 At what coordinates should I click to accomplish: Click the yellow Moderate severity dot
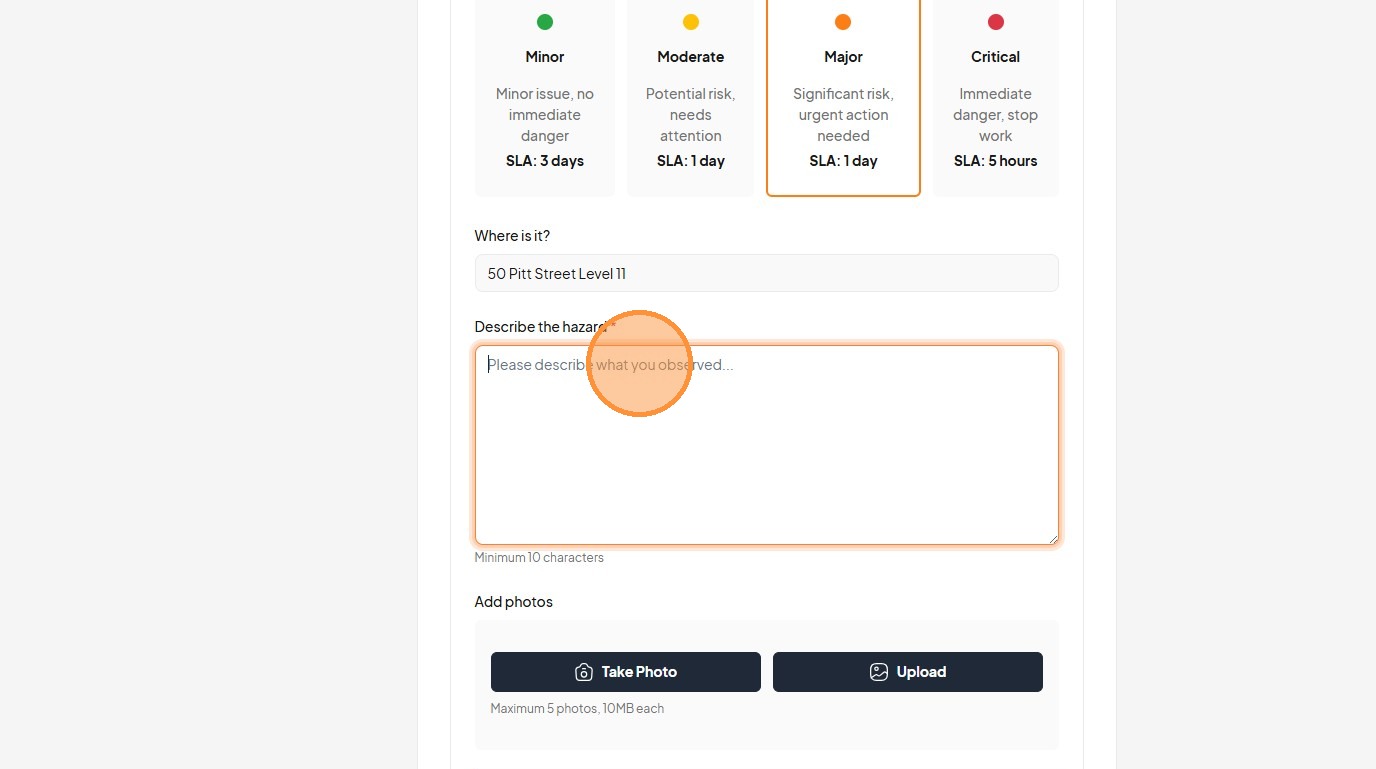coord(691,22)
